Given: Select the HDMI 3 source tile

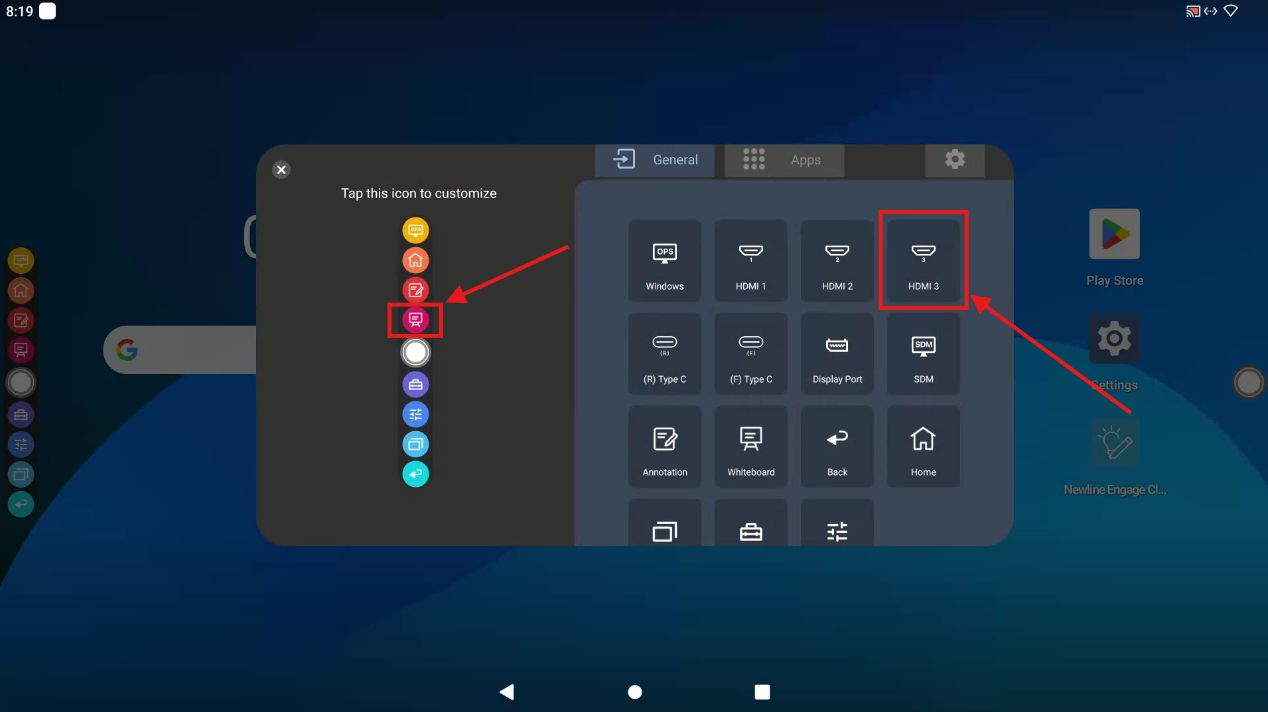Looking at the screenshot, I should (x=923, y=260).
